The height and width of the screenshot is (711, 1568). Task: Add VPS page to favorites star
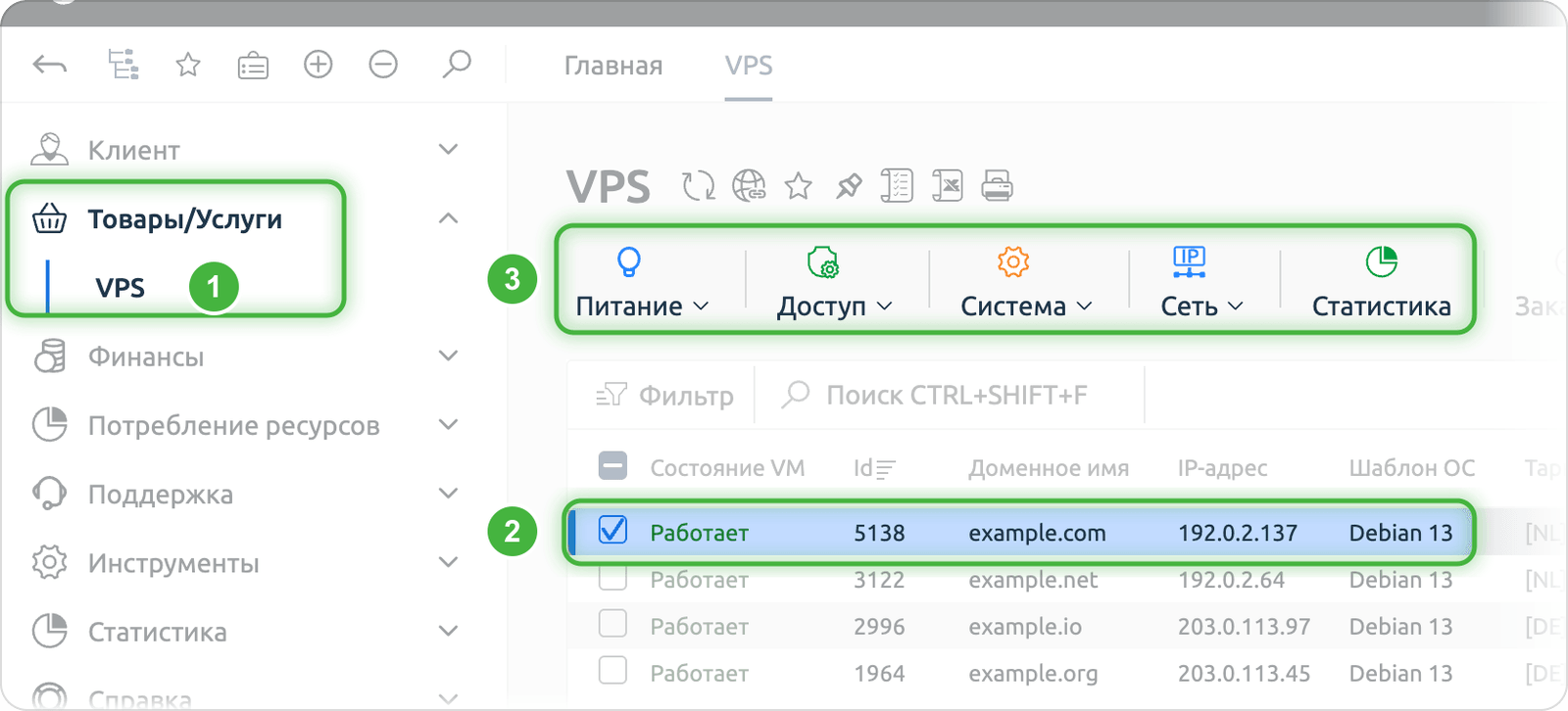coord(799,185)
